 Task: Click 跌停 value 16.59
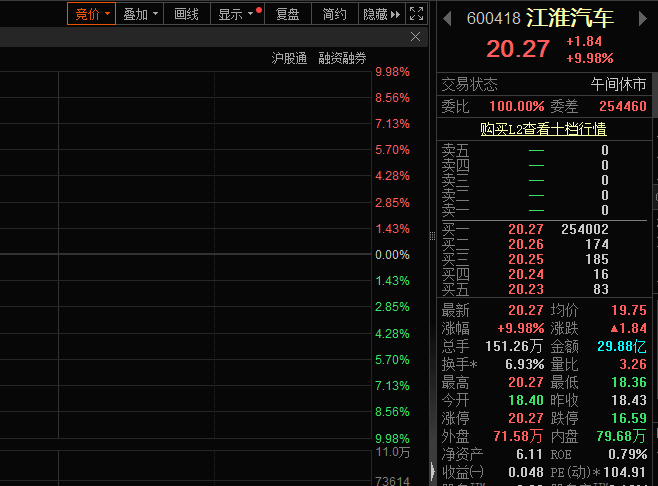(x=629, y=418)
